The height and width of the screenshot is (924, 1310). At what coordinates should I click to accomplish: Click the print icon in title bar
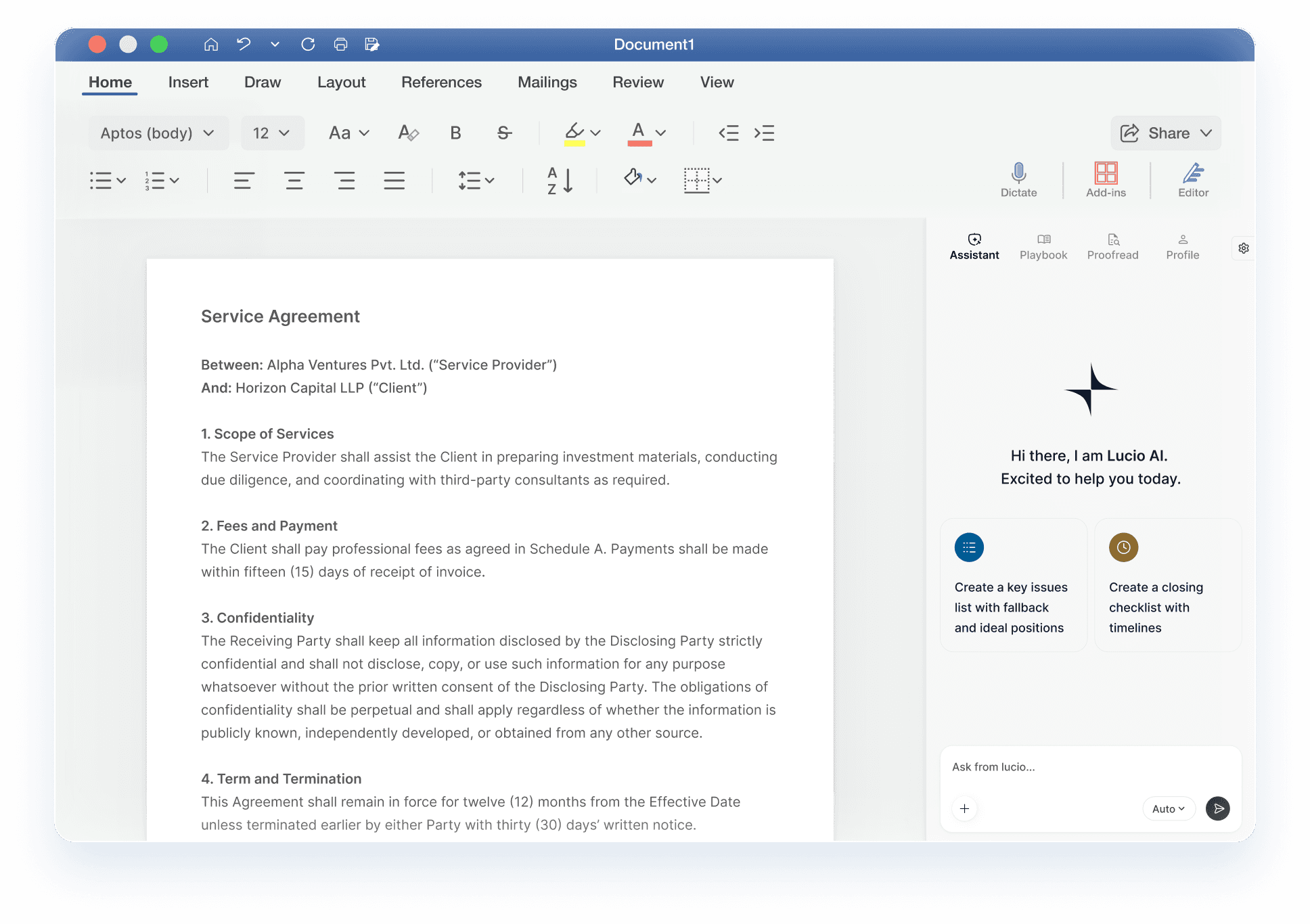click(x=340, y=45)
